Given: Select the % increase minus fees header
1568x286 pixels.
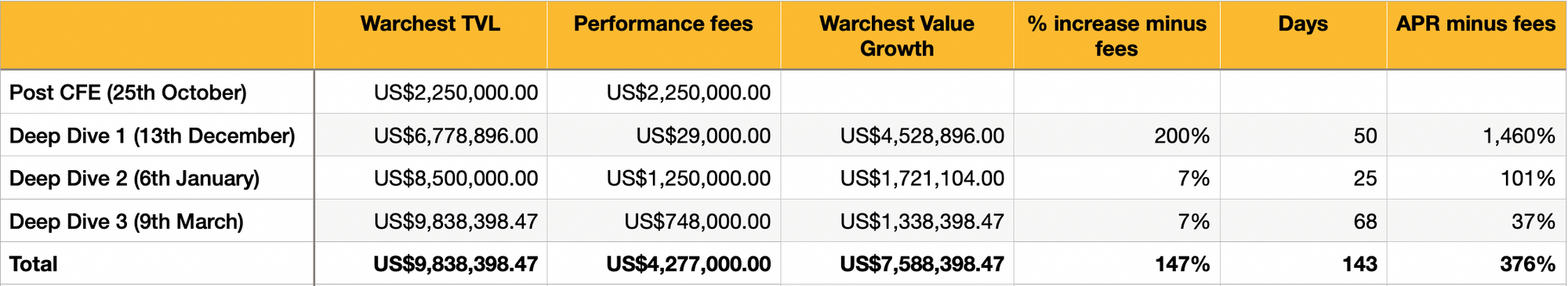Looking at the screenshot, I should coord(1116,35).
